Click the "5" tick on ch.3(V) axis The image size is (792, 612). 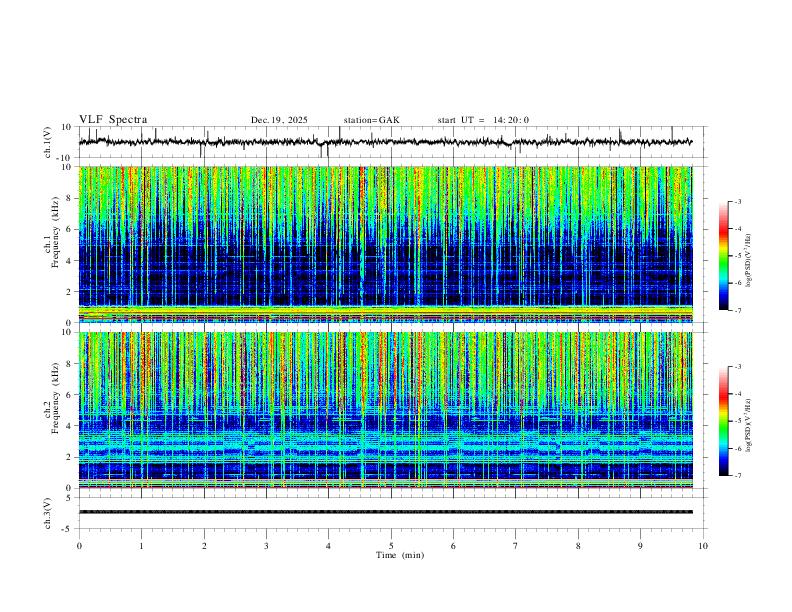click(69, 497)
